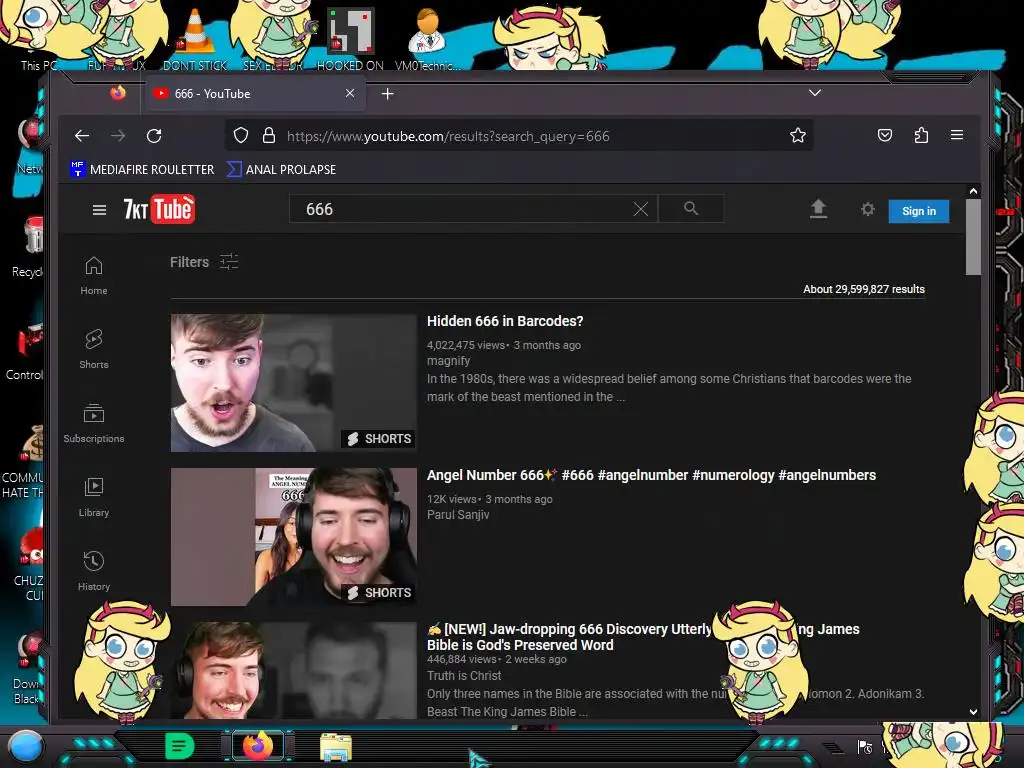
Task: Click the page scrollbar thumb
Action: point(973,236)
